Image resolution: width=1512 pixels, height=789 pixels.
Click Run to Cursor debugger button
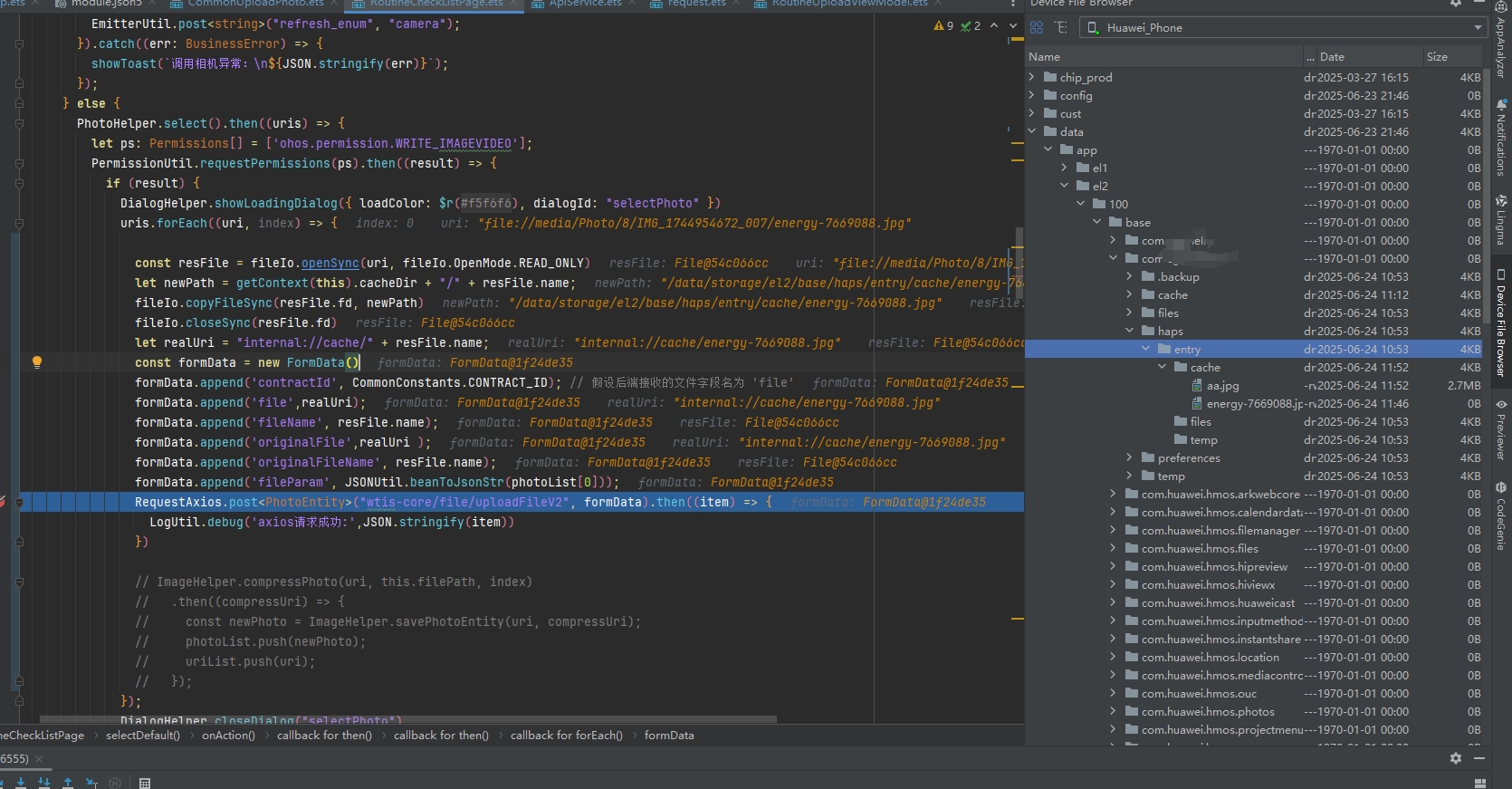[91, 783]
